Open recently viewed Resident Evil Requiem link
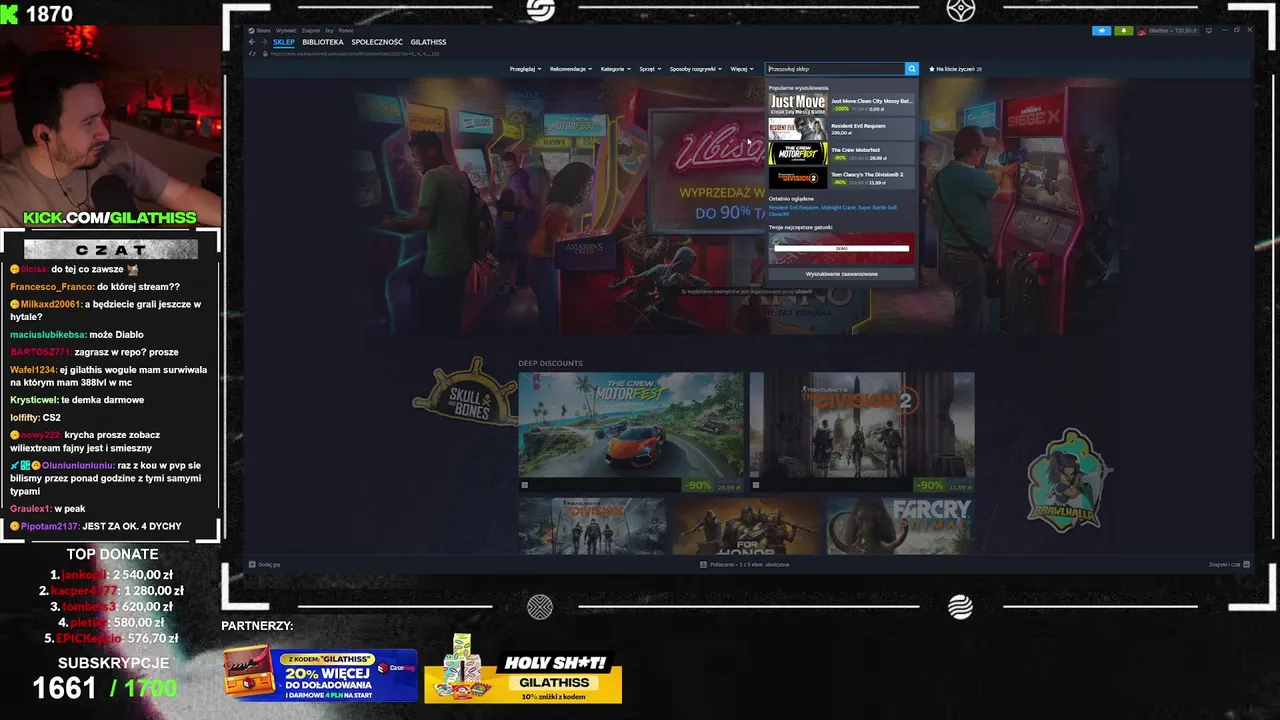The width and height of the screenshot is (1280, 720). [x=793, y=207]
